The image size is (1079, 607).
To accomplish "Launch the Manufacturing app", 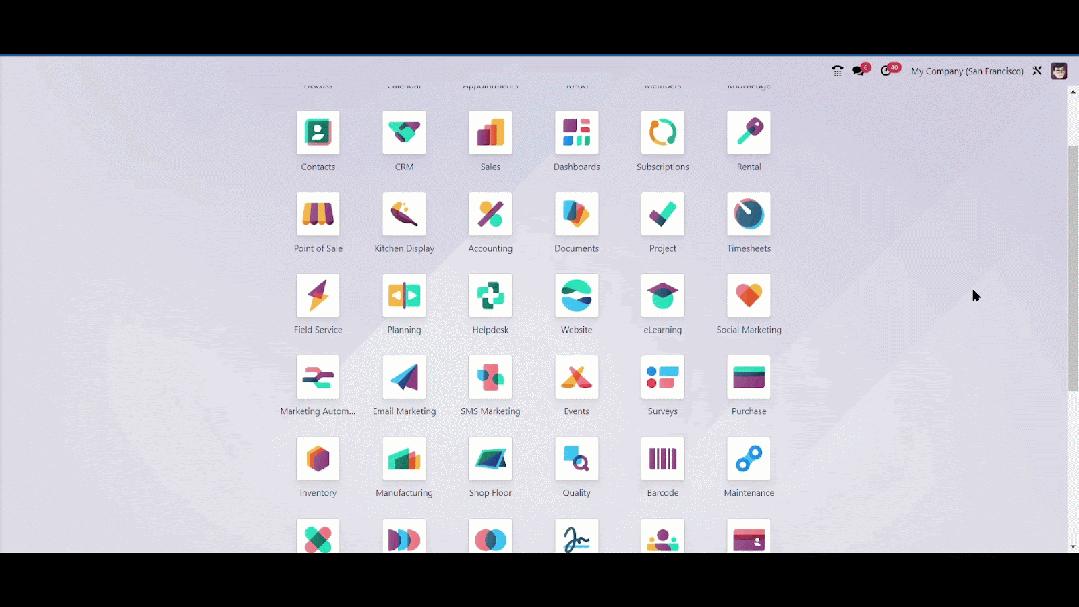I will point(403,459).
